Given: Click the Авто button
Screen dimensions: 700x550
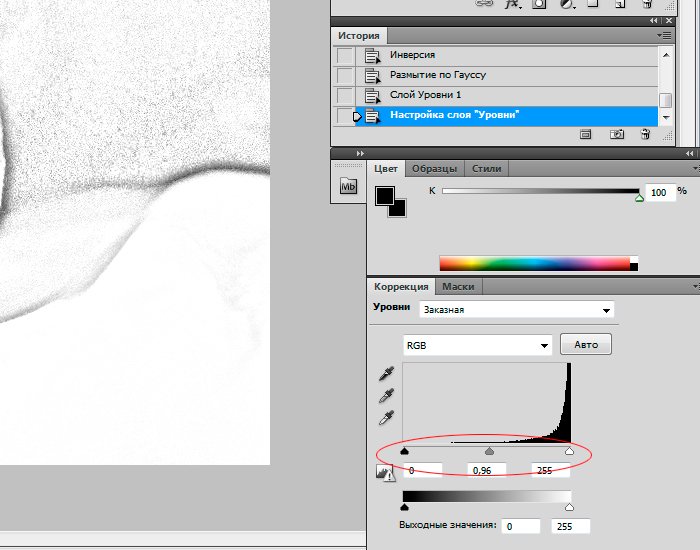Looking at the screenshot, I should [585, 345].
